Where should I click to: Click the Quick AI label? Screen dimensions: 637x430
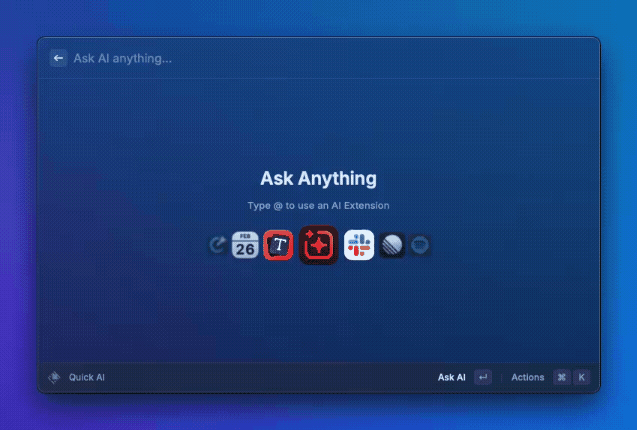click(87, 377)
